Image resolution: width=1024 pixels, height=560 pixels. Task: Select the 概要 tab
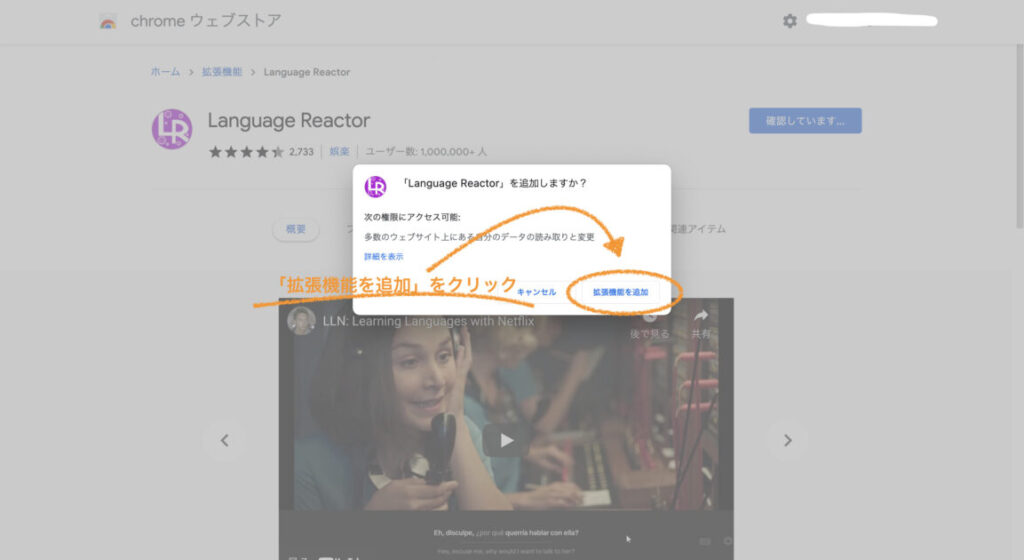[x=295, y=229]
